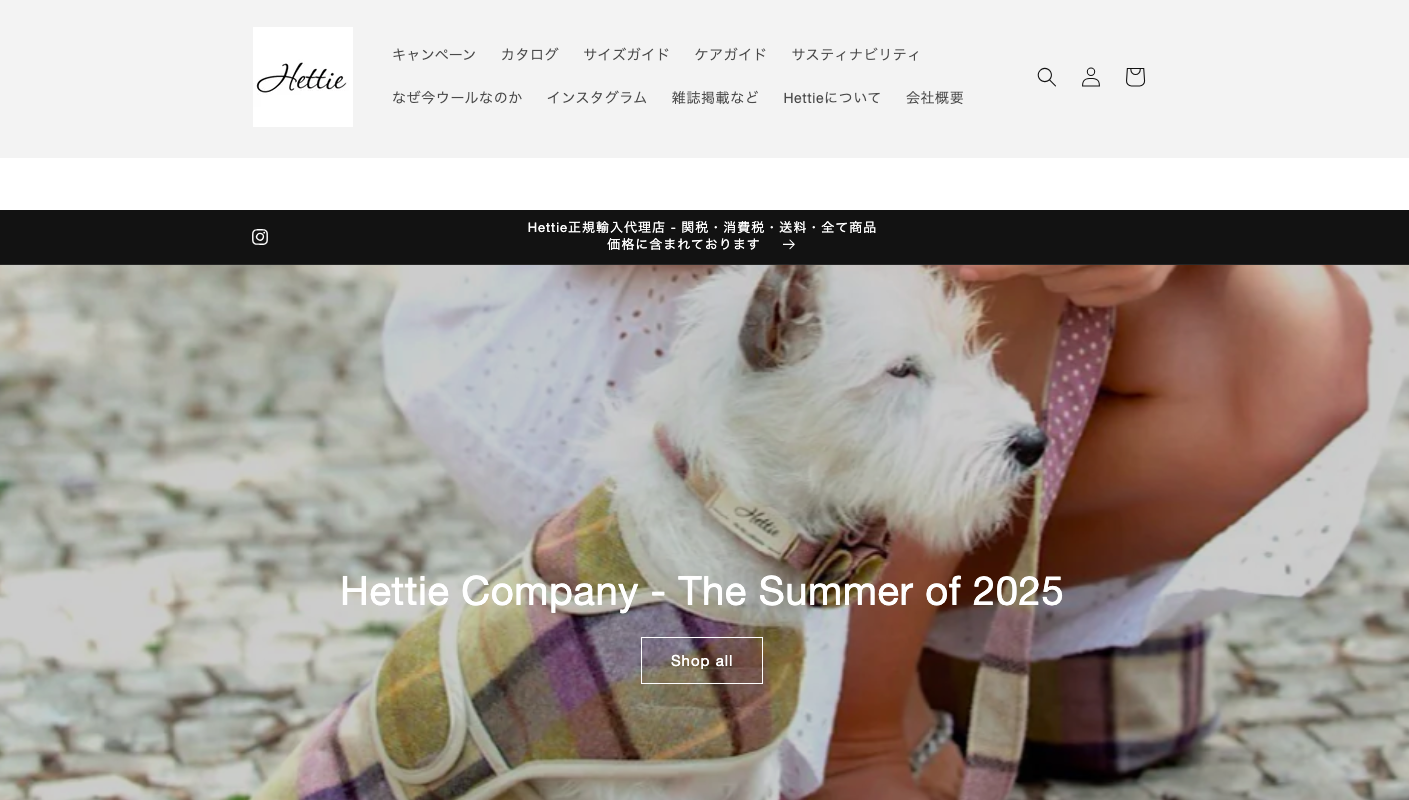Open the なぜ今ウールなのか menu item
The width and height of the screenshot is (1409, 800).
click(457, 98)
